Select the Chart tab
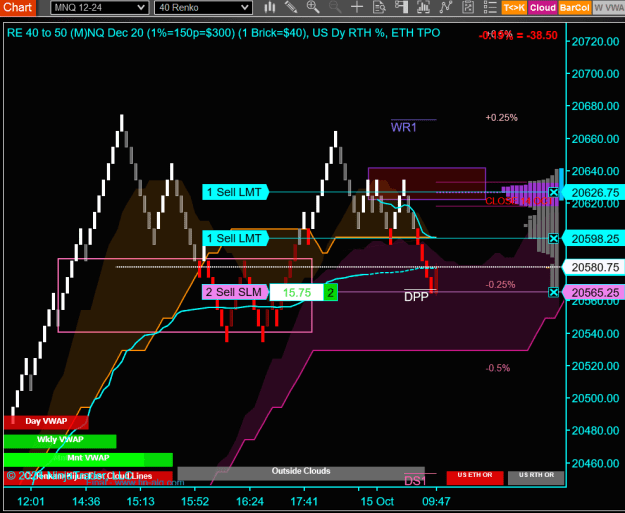625x513 pixels. (x=18, y=8)
